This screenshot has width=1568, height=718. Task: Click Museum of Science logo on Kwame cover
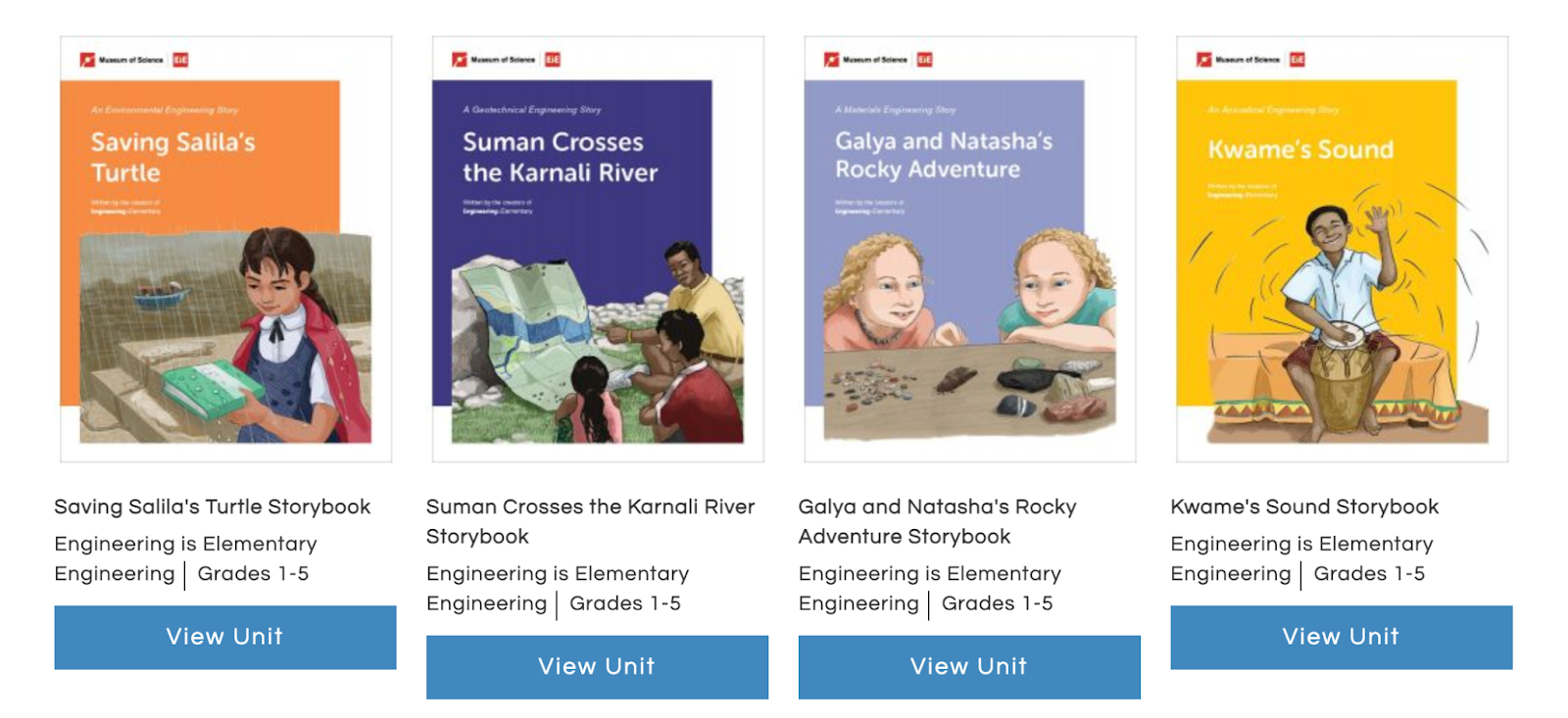pyautogui.click(x=1239, y=60)
